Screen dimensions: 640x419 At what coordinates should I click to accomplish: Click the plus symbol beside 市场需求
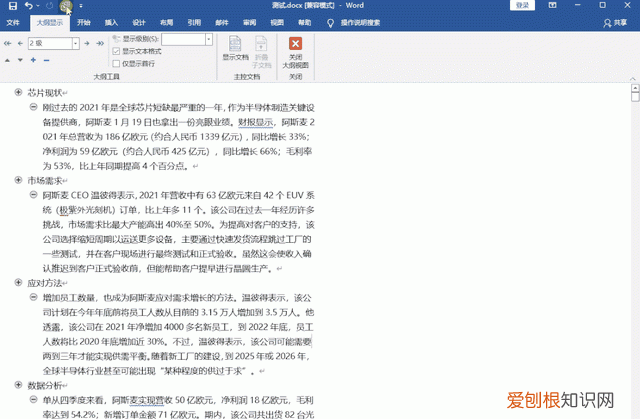[18, 180]
